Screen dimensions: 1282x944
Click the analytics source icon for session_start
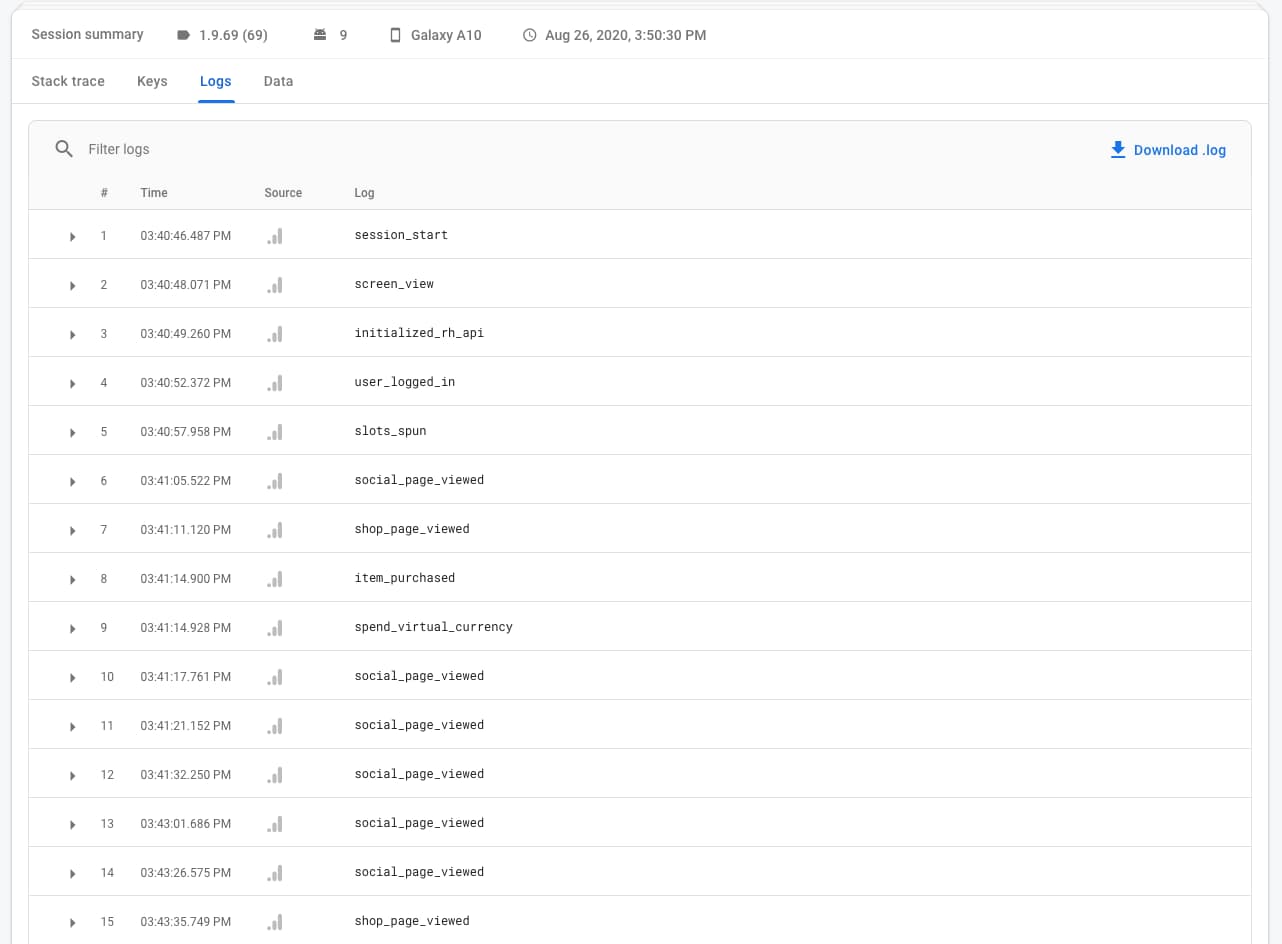(275, 236)
